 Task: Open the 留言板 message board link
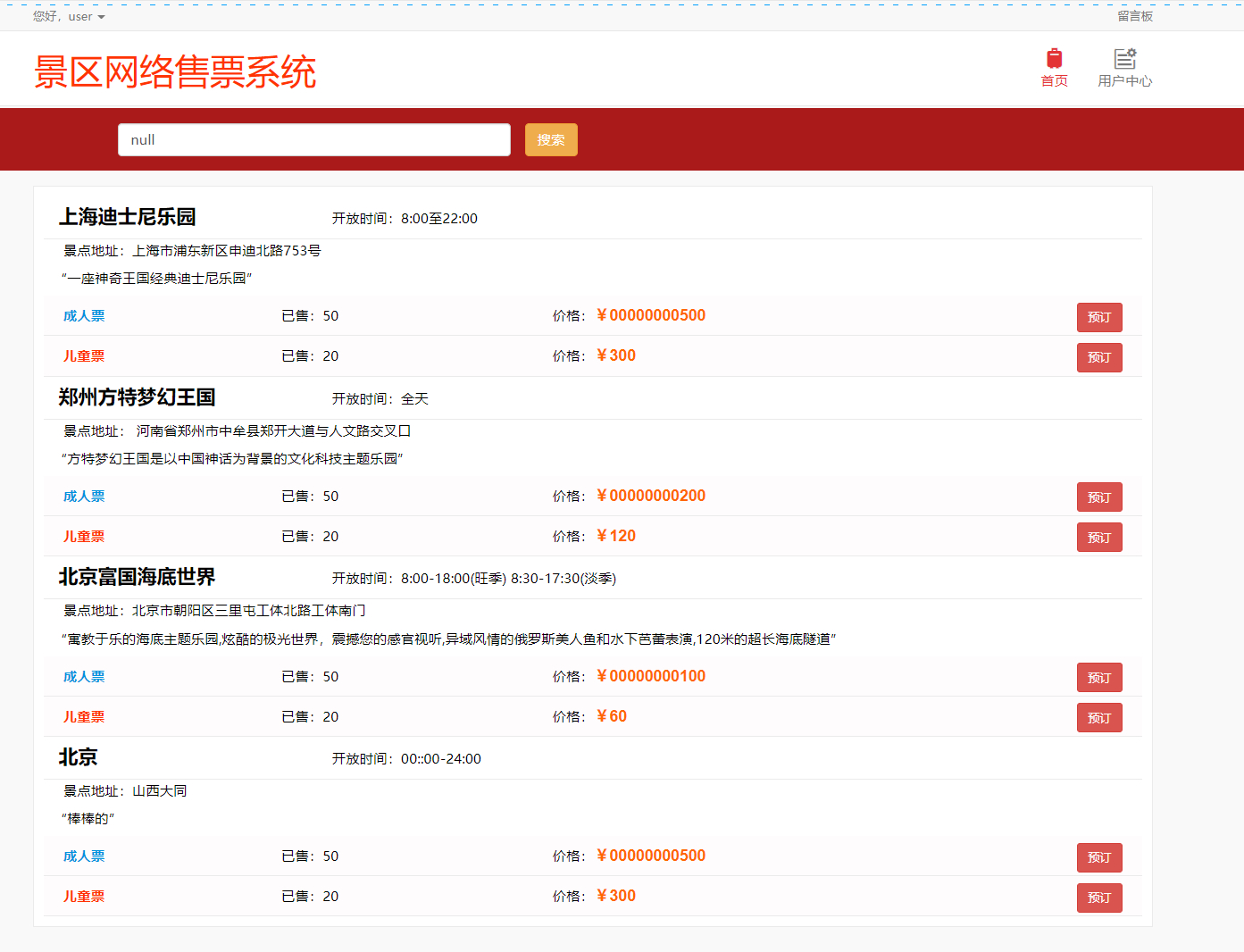[1135, 16]
